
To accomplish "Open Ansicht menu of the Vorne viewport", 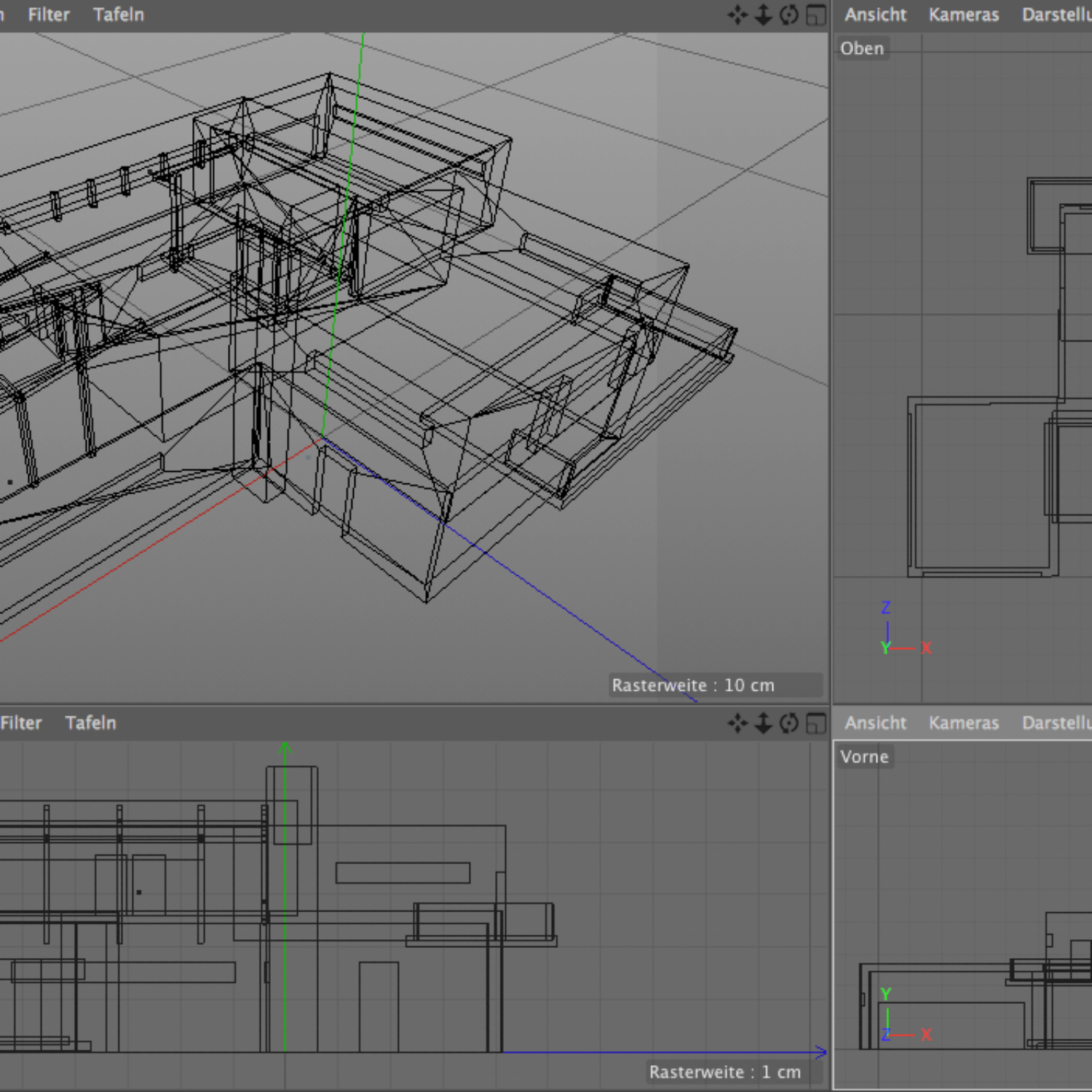I will coord(875,723).
